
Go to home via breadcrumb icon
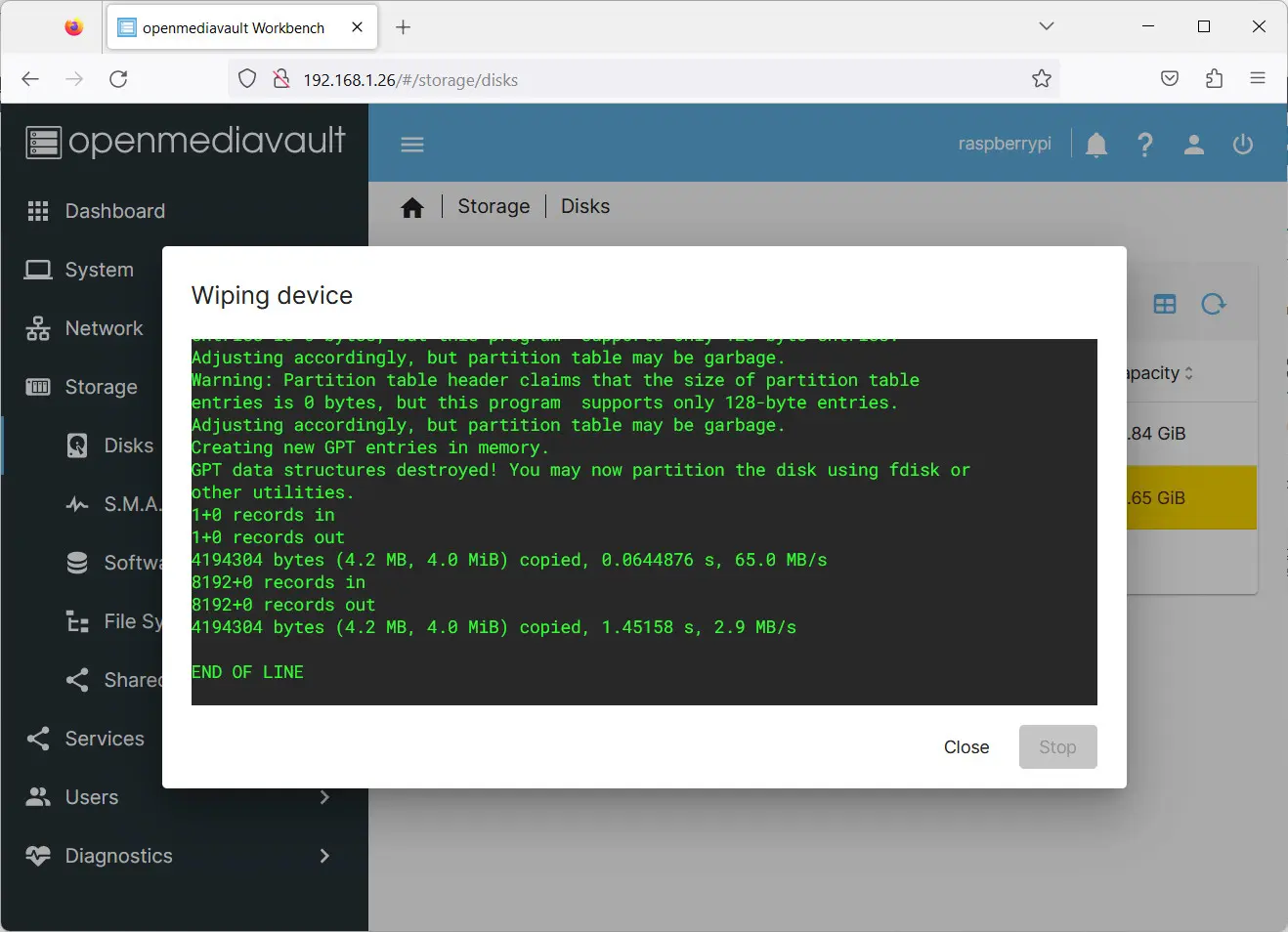[x=412, y=207]
